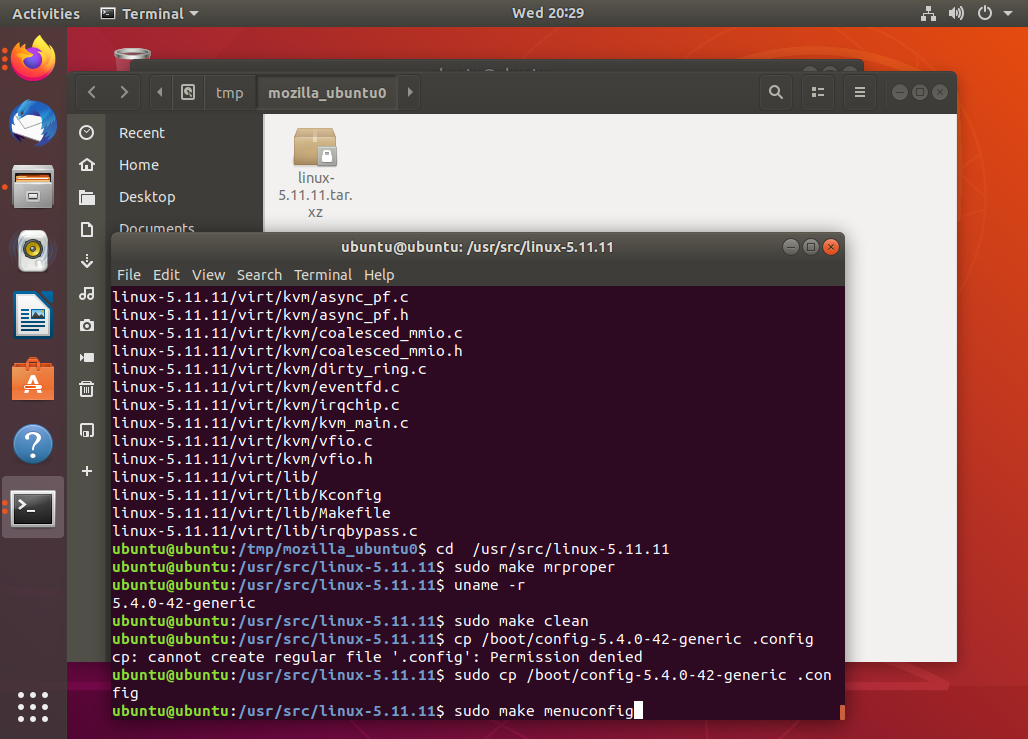
Task: Open the Search menu in Terminal
Action: click(259, 274)
